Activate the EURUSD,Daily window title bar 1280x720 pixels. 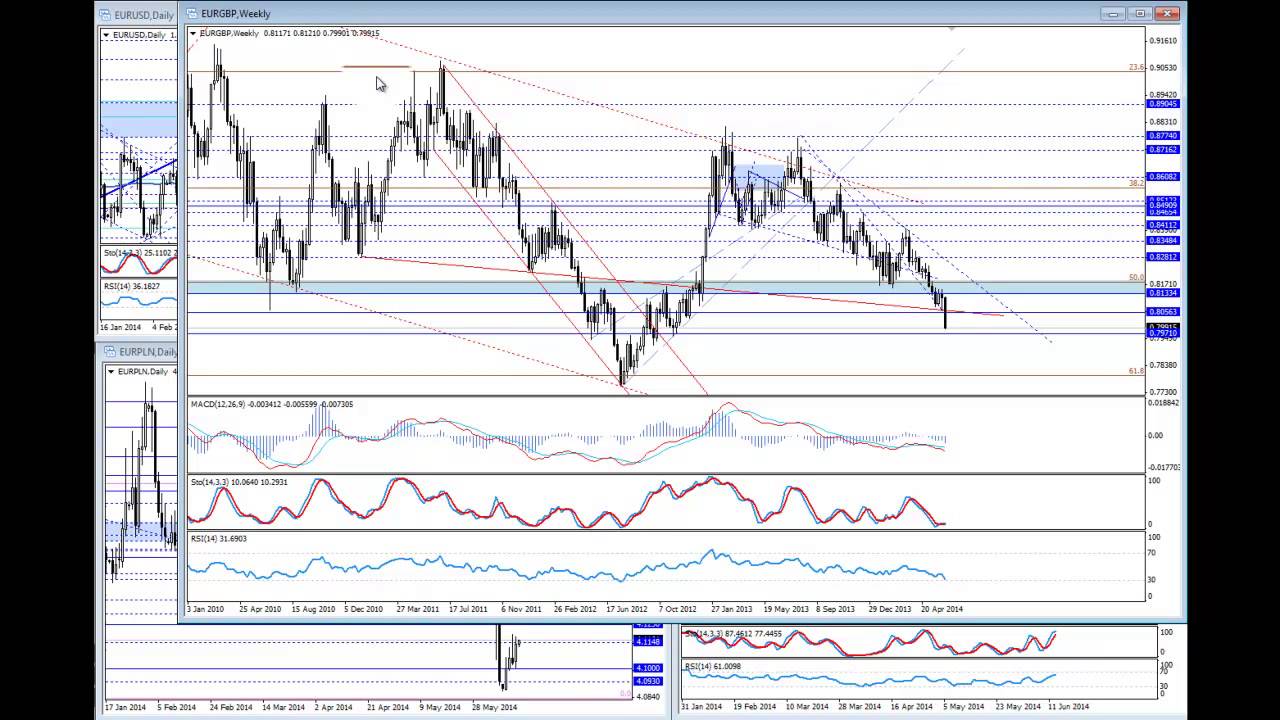click(138, 15)
